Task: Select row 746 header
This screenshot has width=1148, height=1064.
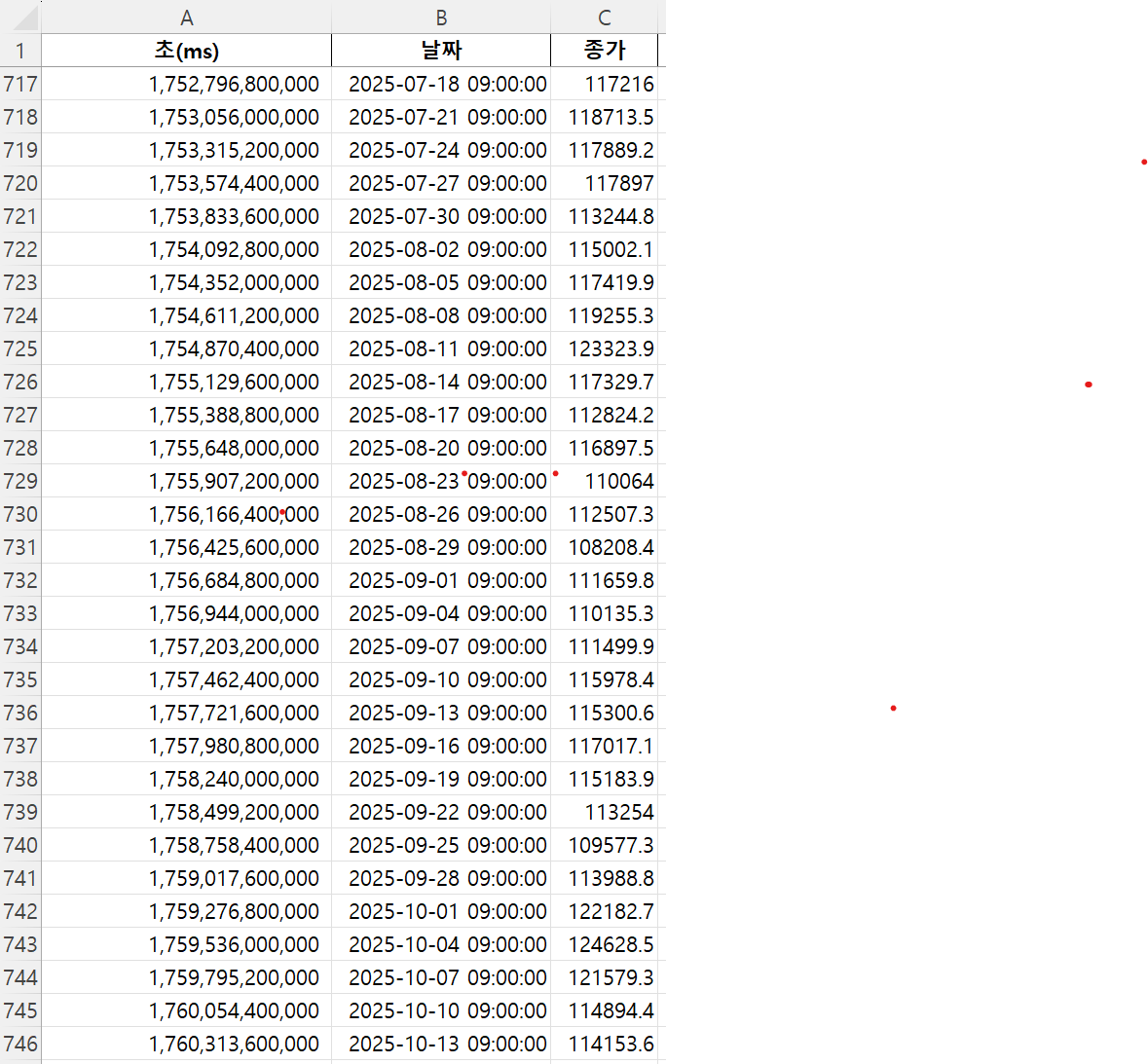Action: [x=20, y=1044]
